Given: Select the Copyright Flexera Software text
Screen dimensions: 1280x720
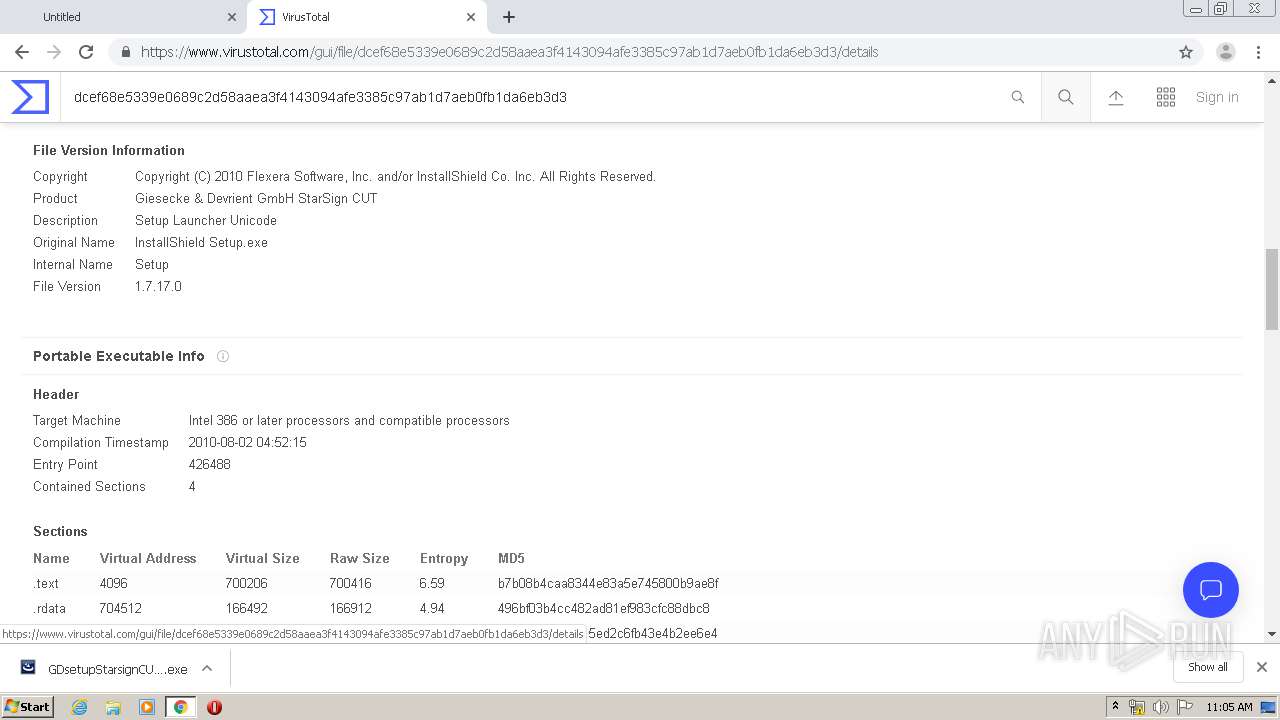Looking at the screenshot, I should coord(395,176).
